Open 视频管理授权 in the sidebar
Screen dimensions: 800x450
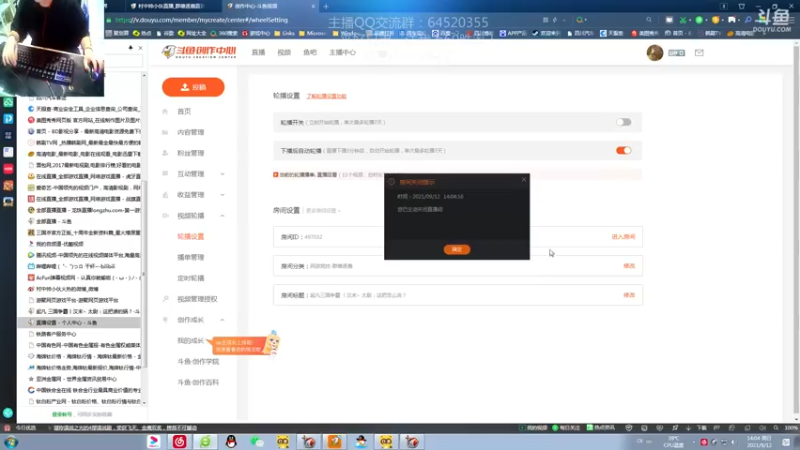[197, 299]
